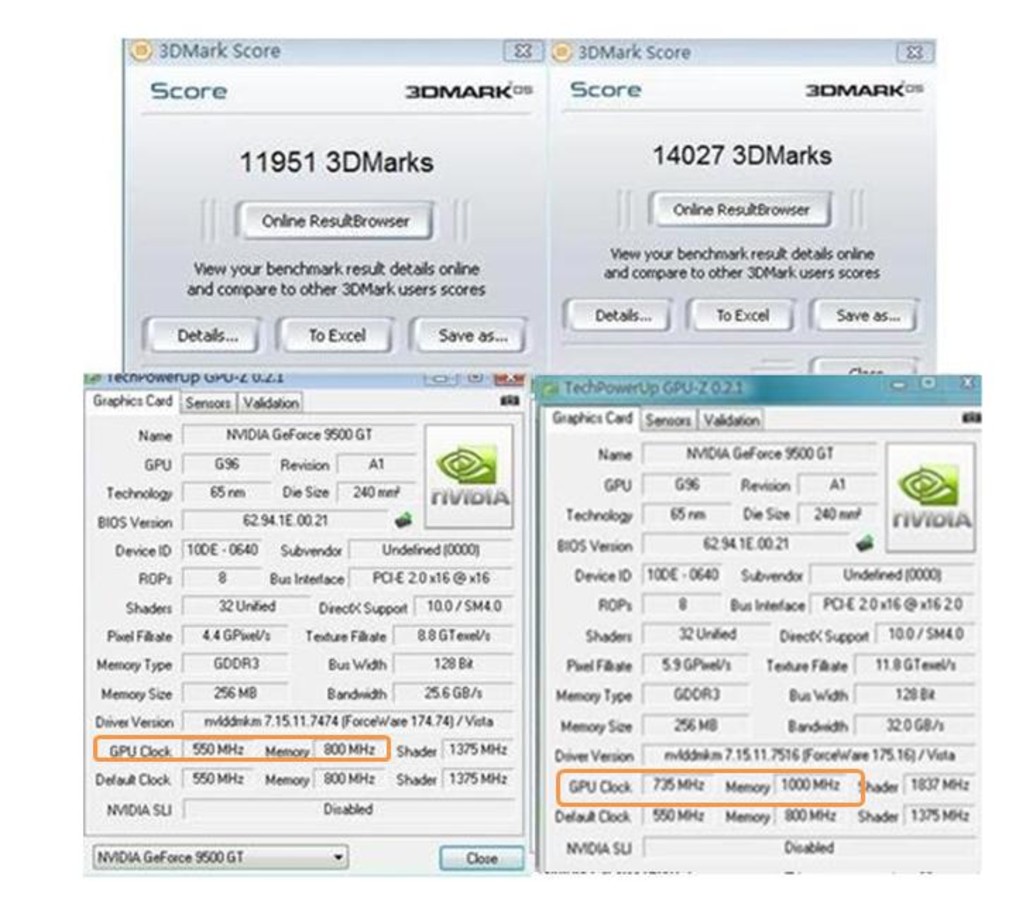Viewport: 1033px width, 900px height.
Task: Click Driver Version field in left GPU-Z
Action: [x=348, y=721]
